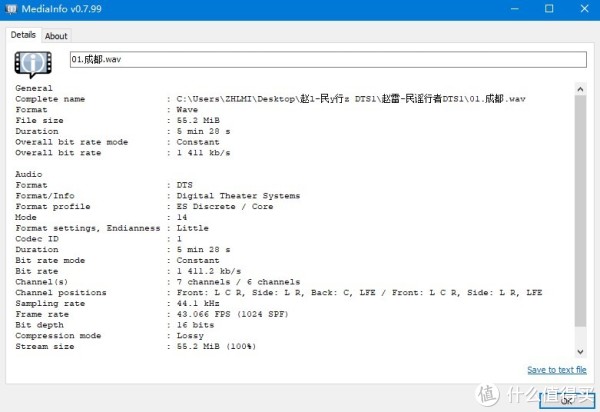Click the 'Codec ID' label
The image size is (600, 412).
coord(37,239)
